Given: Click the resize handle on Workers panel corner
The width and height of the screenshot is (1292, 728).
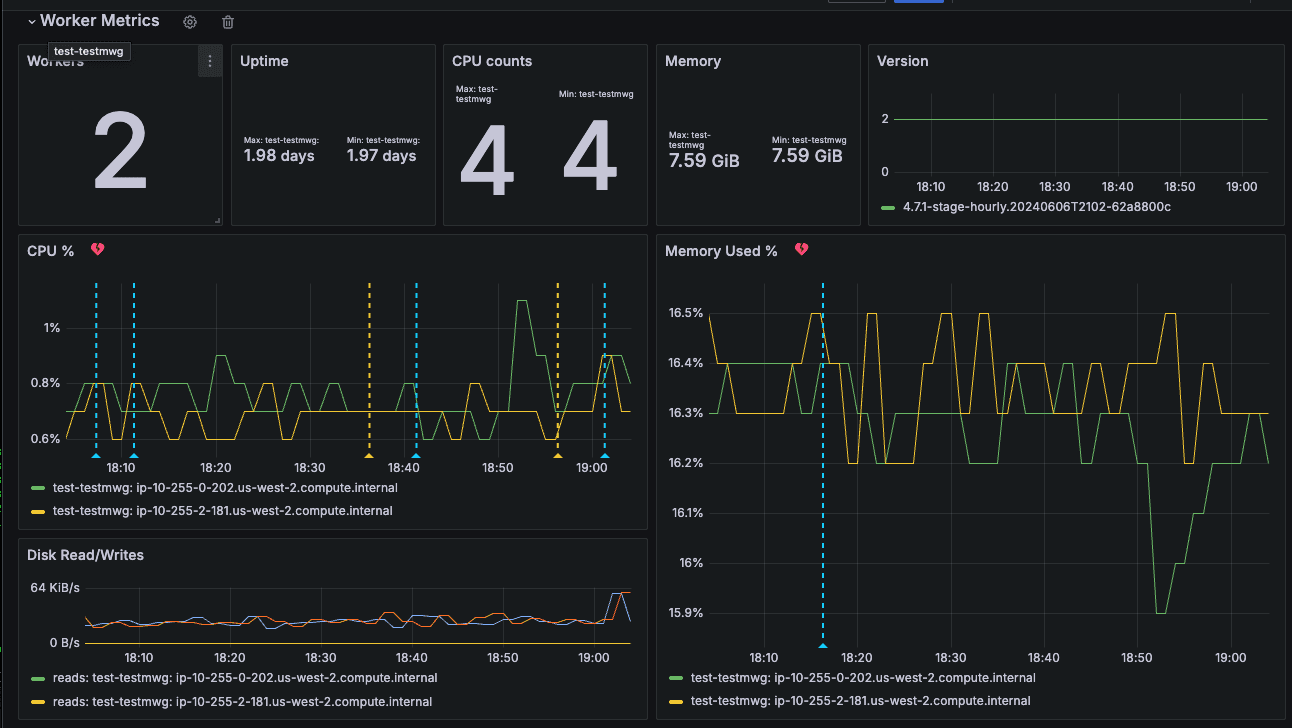Looking at the screenshot, I should [217, 219].
